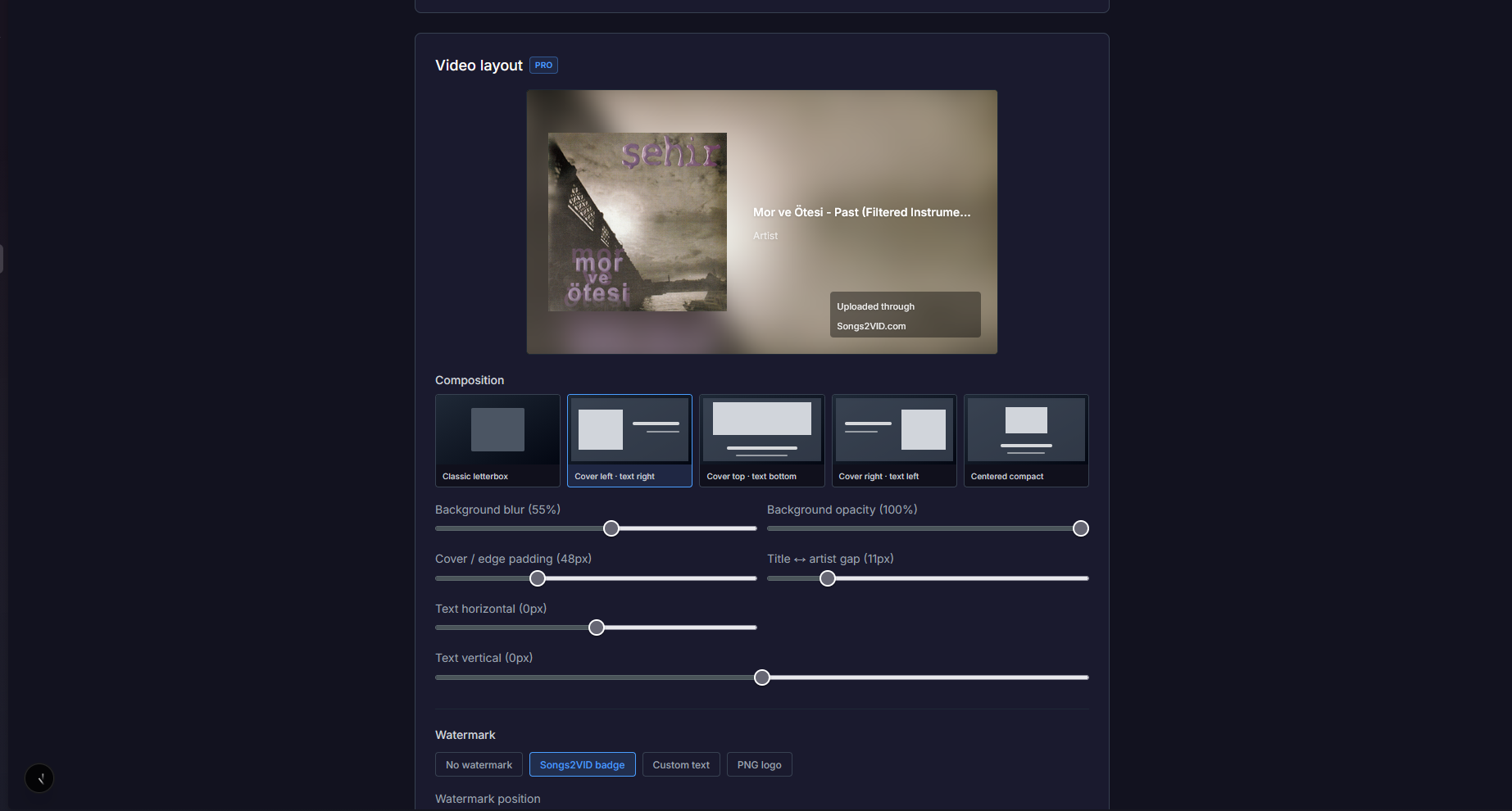Pick Cover right · text left layout
The width and height of the screenshot is (1512, 811).
[x=894, y=441]
